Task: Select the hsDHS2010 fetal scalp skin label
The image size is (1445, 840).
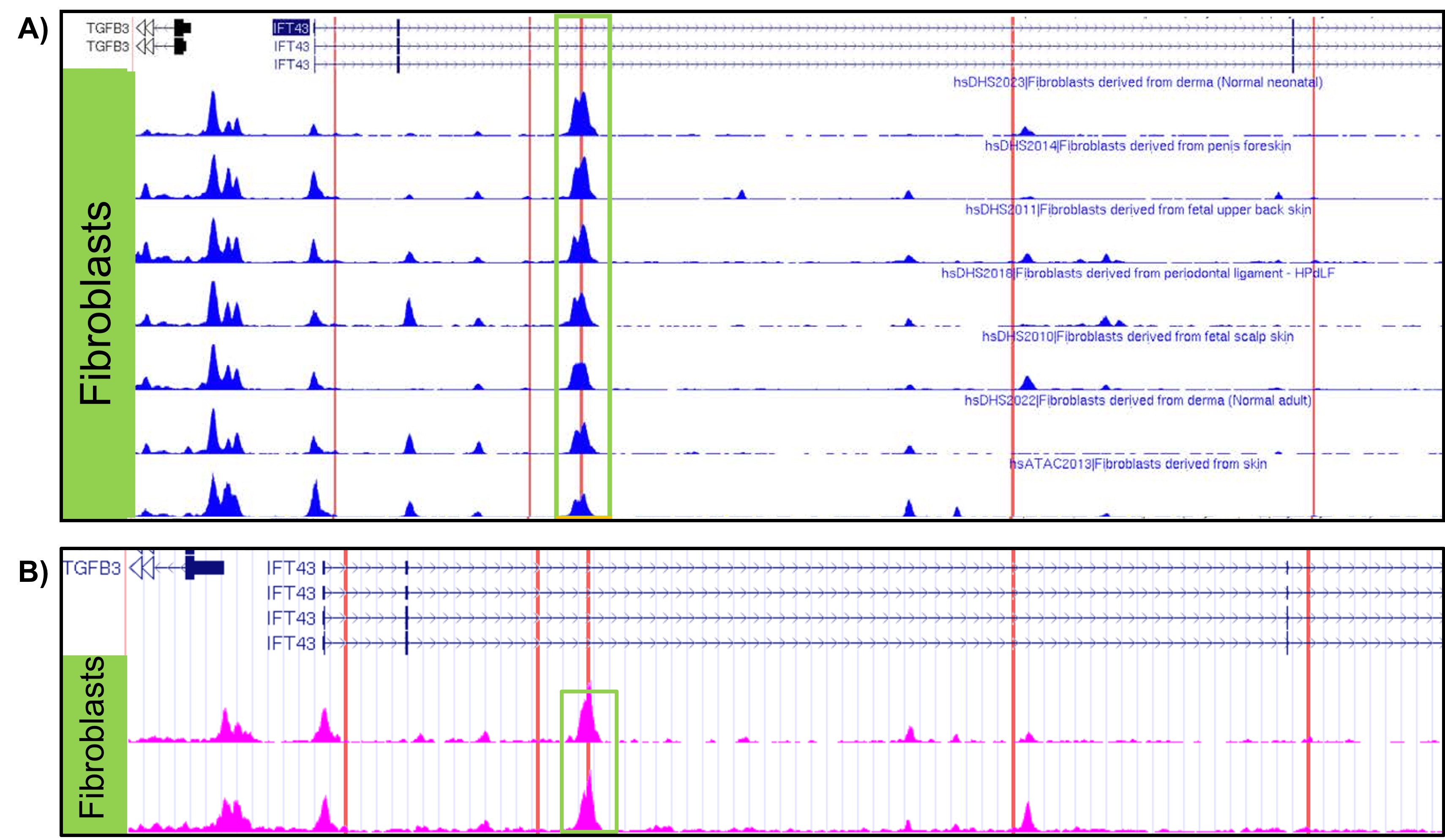Action: click(1138, 337)
